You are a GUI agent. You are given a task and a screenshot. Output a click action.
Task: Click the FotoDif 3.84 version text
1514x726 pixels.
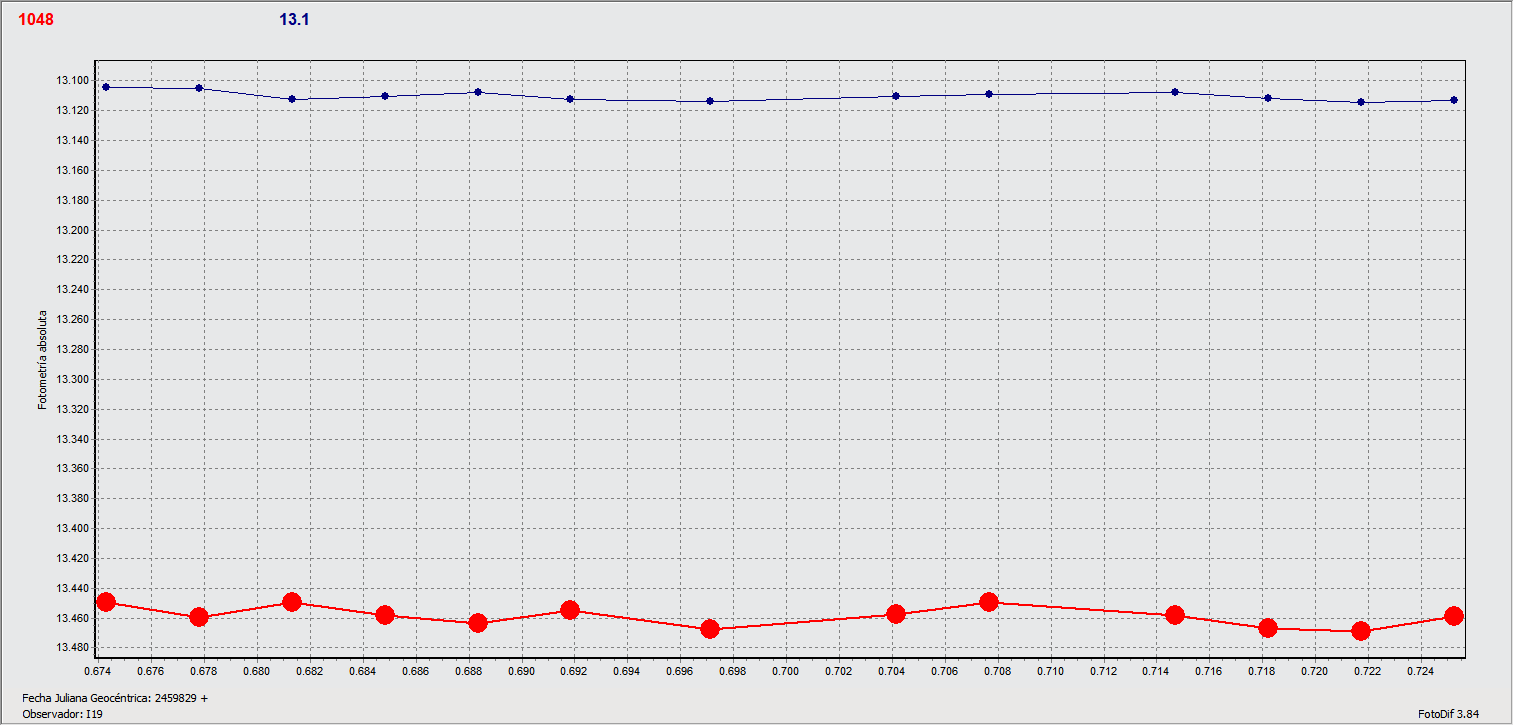pyautogui.click(x=1448, y=714)
